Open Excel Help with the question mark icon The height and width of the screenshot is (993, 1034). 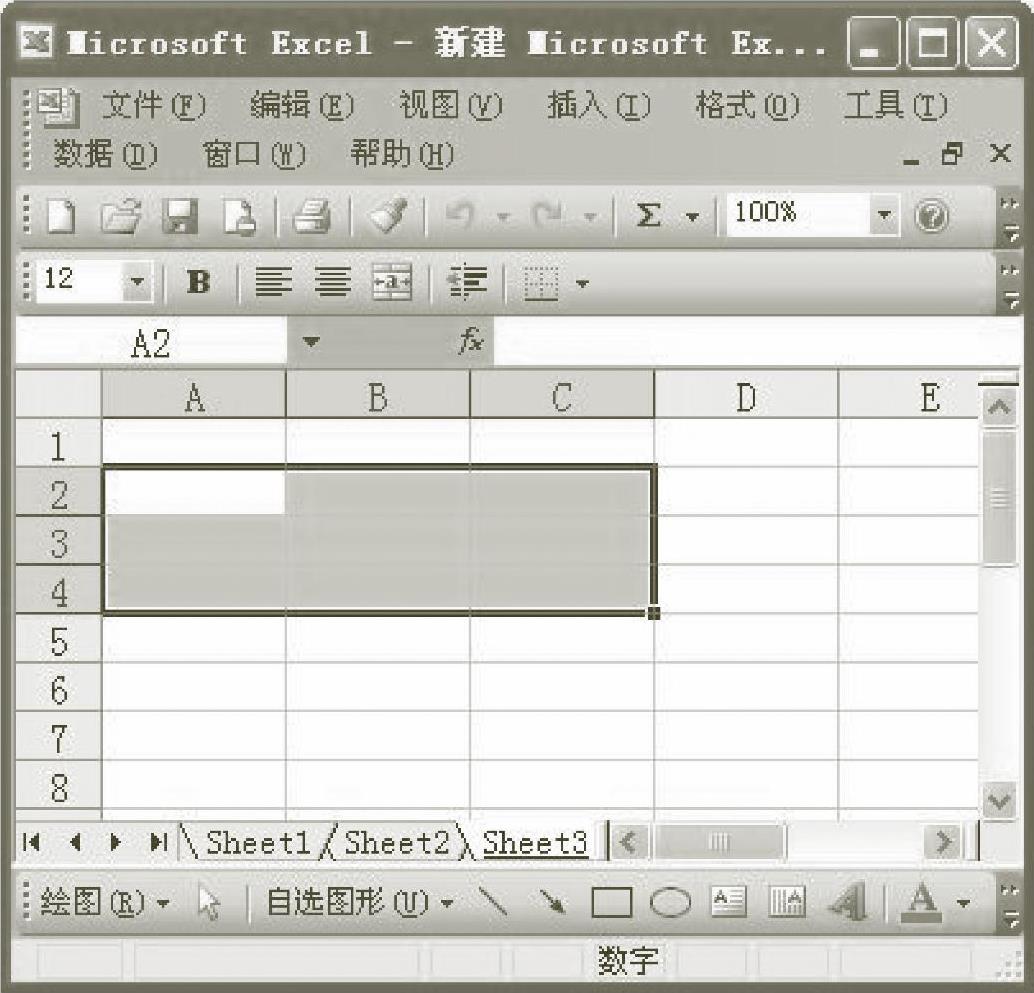point(932,216)
